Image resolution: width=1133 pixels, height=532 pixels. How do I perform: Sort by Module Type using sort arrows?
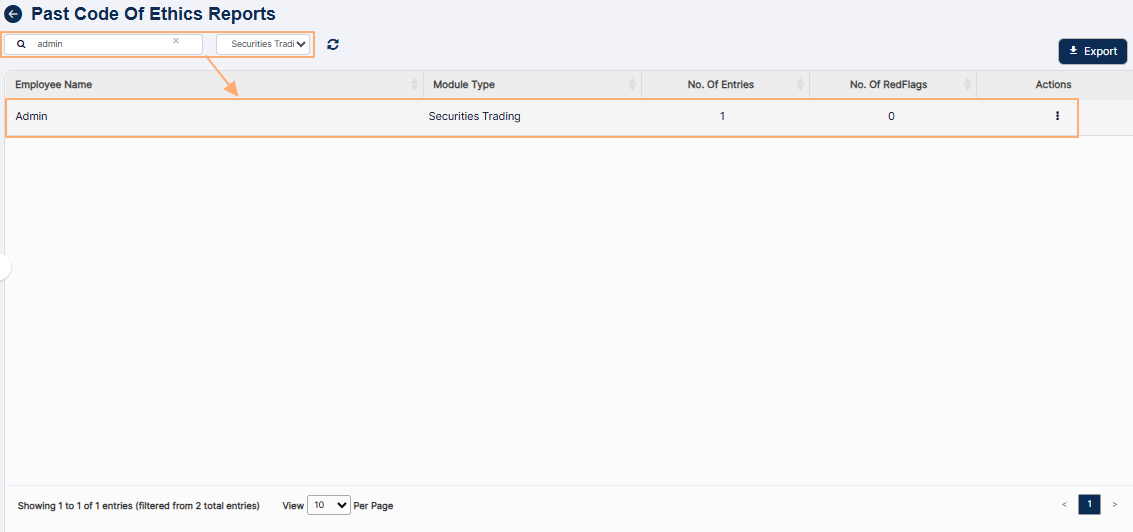632,85
